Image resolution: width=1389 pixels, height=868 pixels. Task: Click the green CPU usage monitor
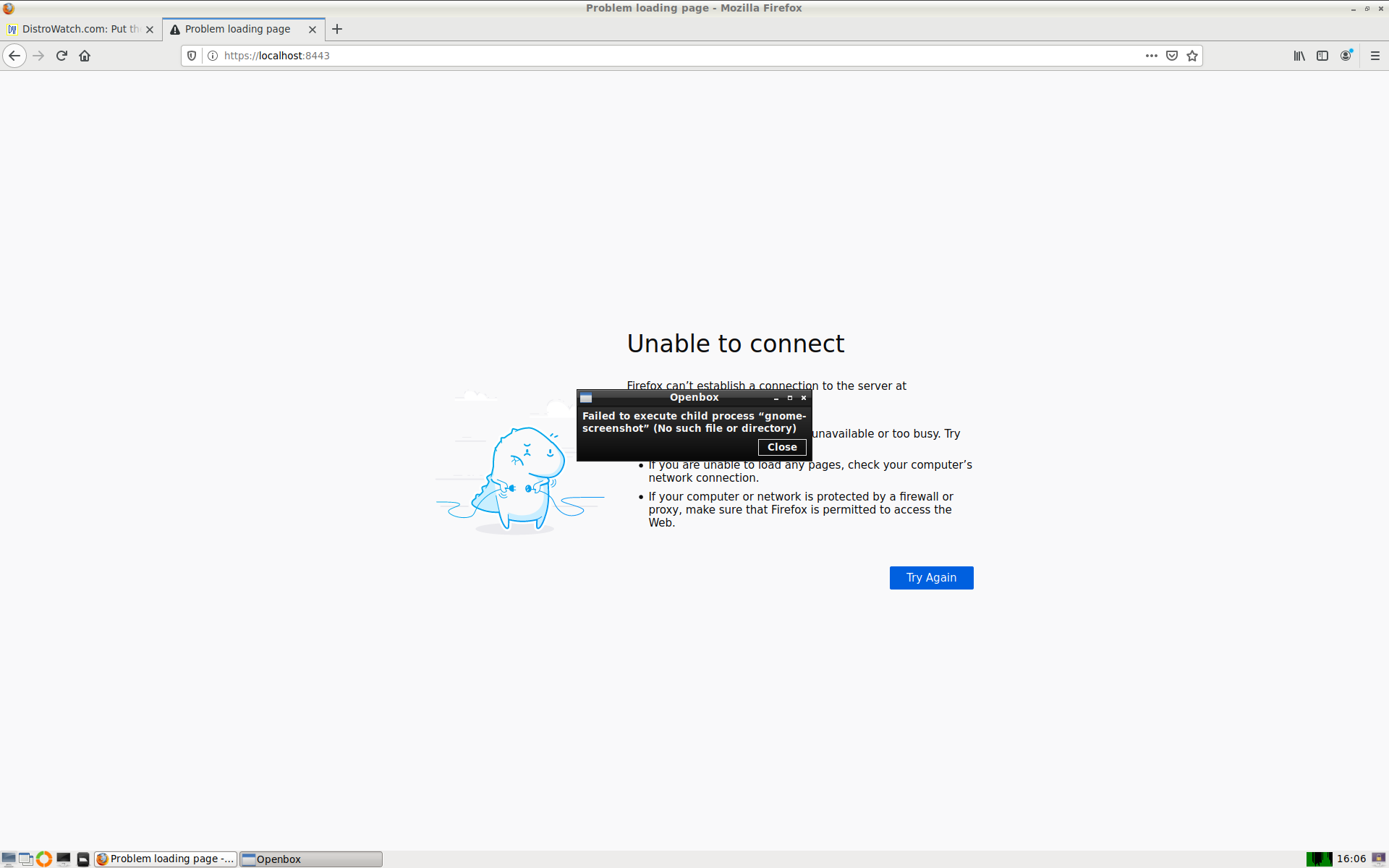(1319, 859)
